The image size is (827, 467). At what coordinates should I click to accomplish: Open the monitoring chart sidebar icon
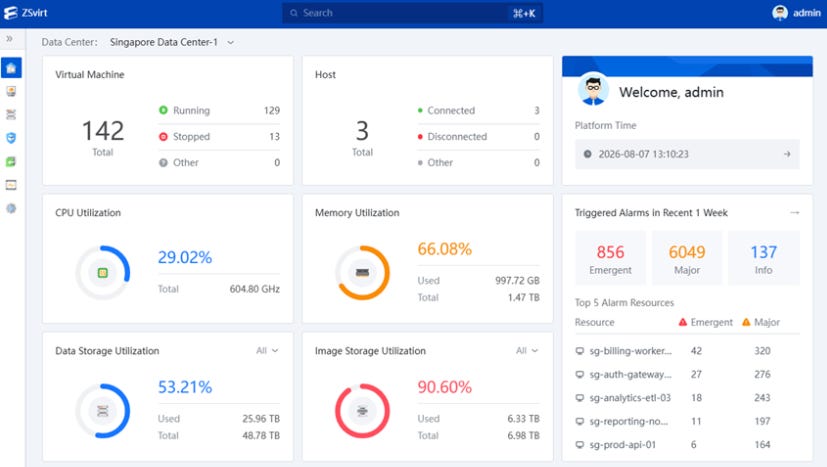[11, 185]
